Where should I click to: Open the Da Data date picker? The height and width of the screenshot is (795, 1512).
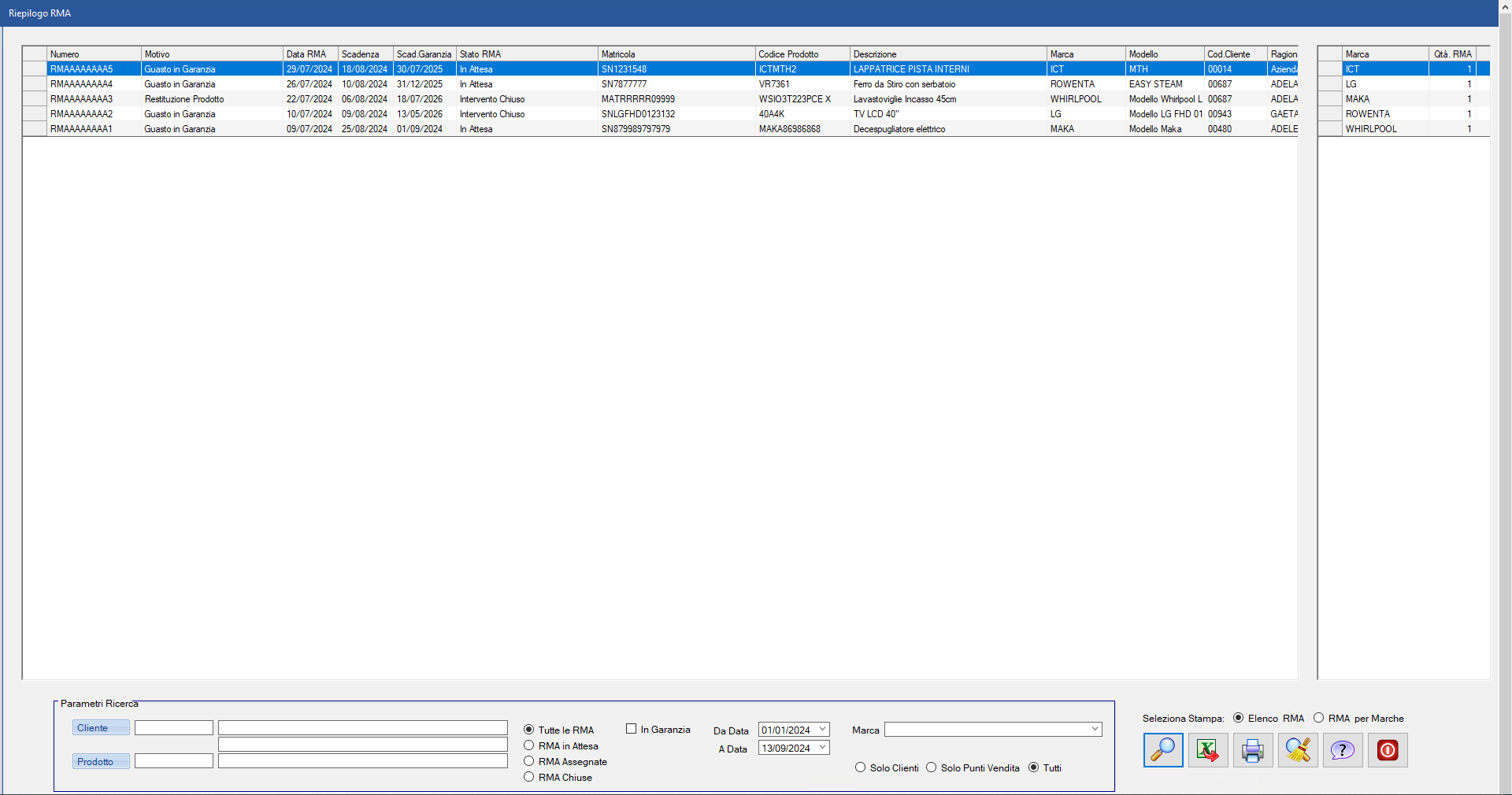(822, 730)
